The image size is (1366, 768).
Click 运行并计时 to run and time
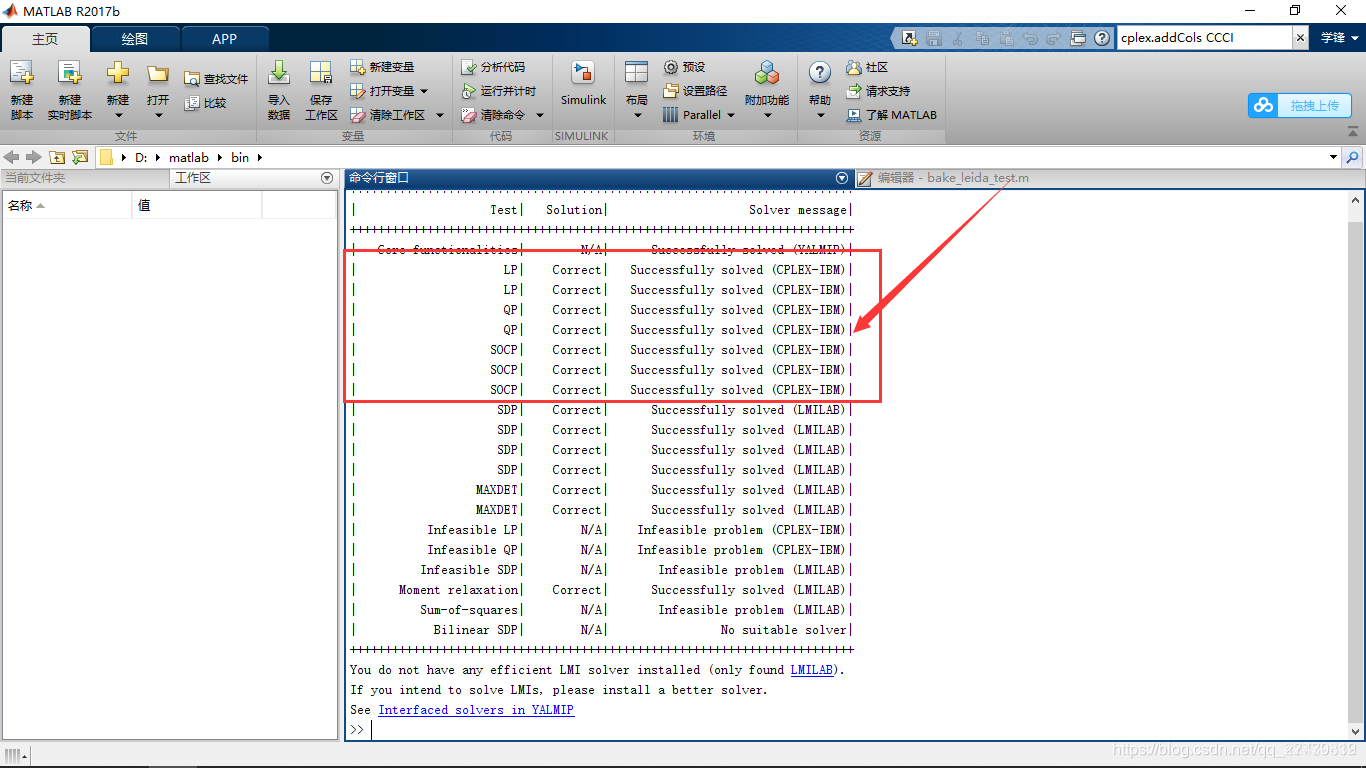pos(498,91)
